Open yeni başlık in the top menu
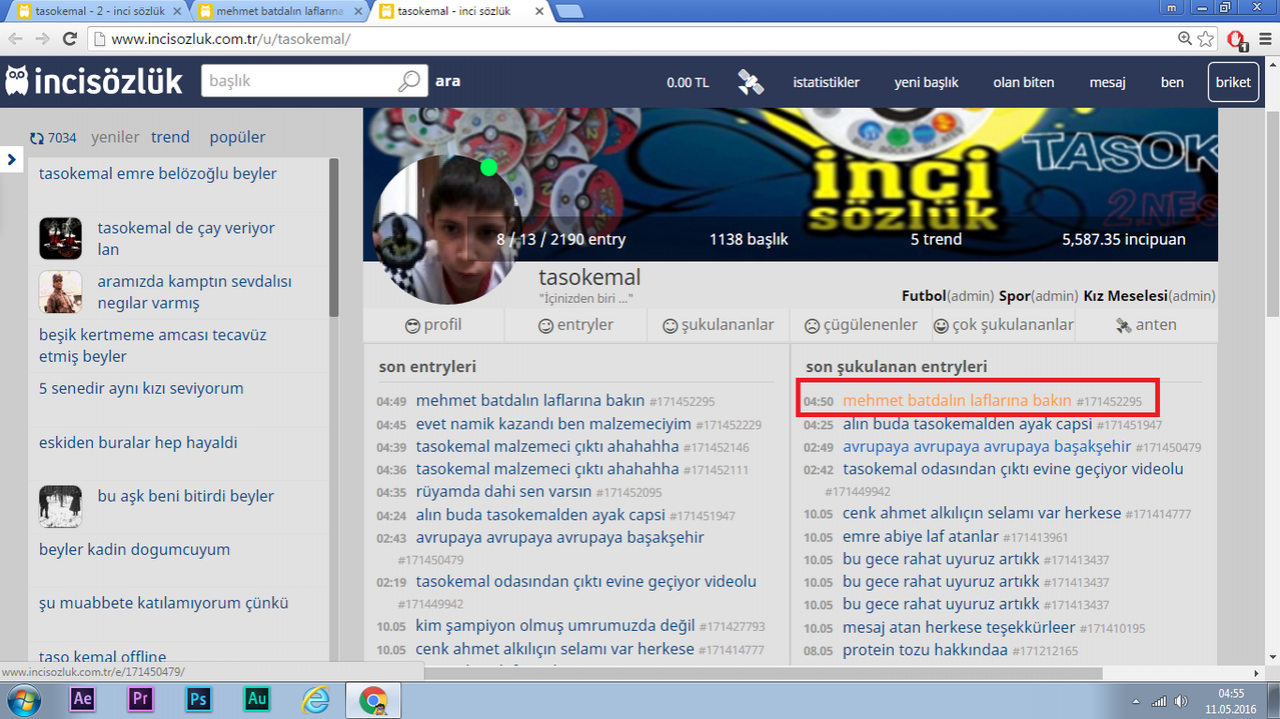1280x719 pixels. pyautogui.click(x=926, y=82)
